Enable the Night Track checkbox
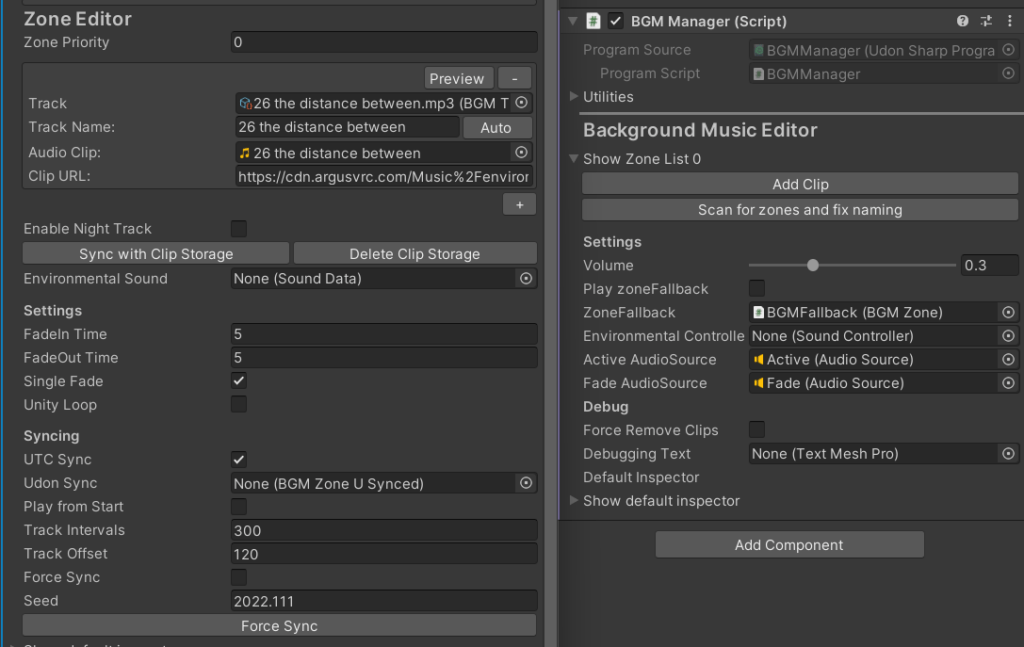Viewport: 1024px width, 647px height. (239, 229)
